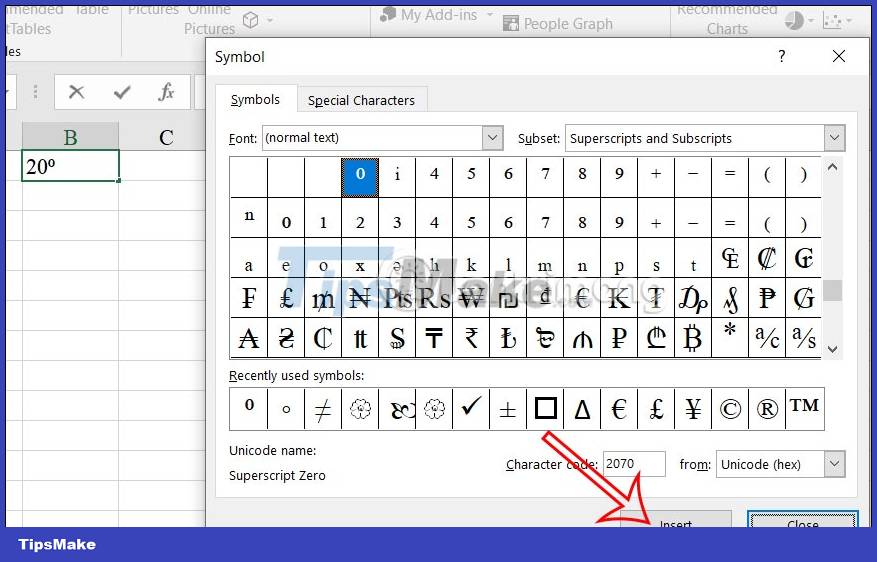
Task: Choose the Kip sign ₭
Action: point(619,299)
